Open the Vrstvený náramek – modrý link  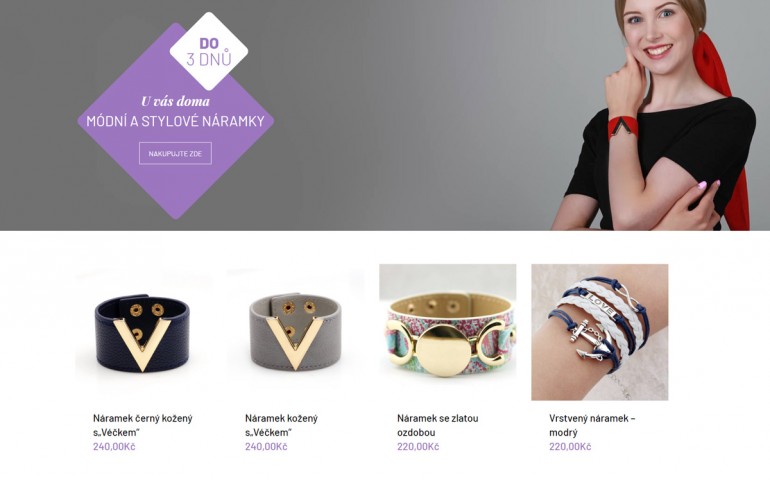[592, 425]
